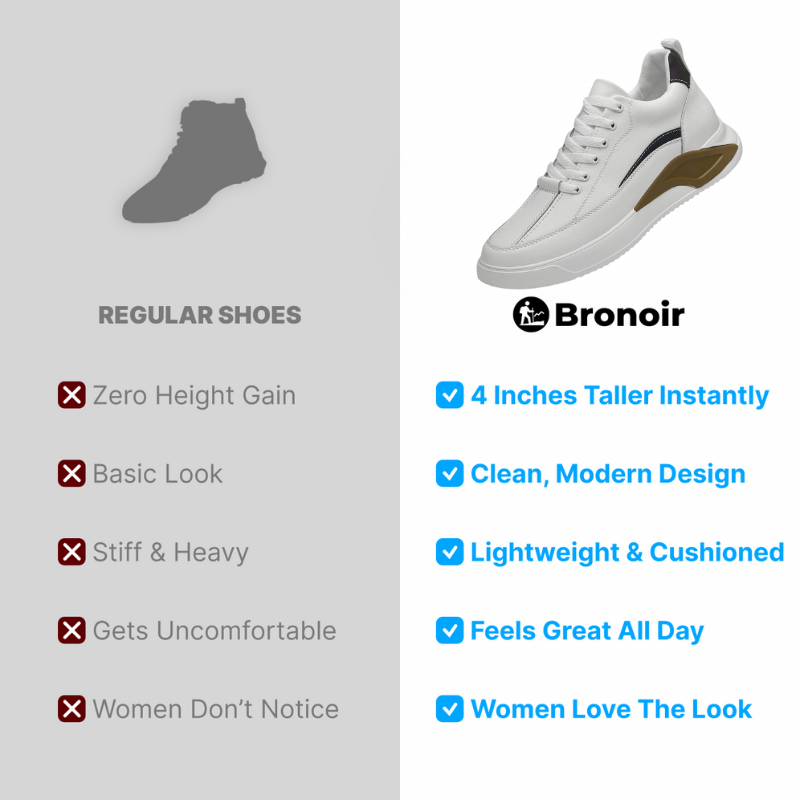Click the Women Love The Look text
Image resolution: width=800 pixels, height=800 pixels.
pos(611,709)
